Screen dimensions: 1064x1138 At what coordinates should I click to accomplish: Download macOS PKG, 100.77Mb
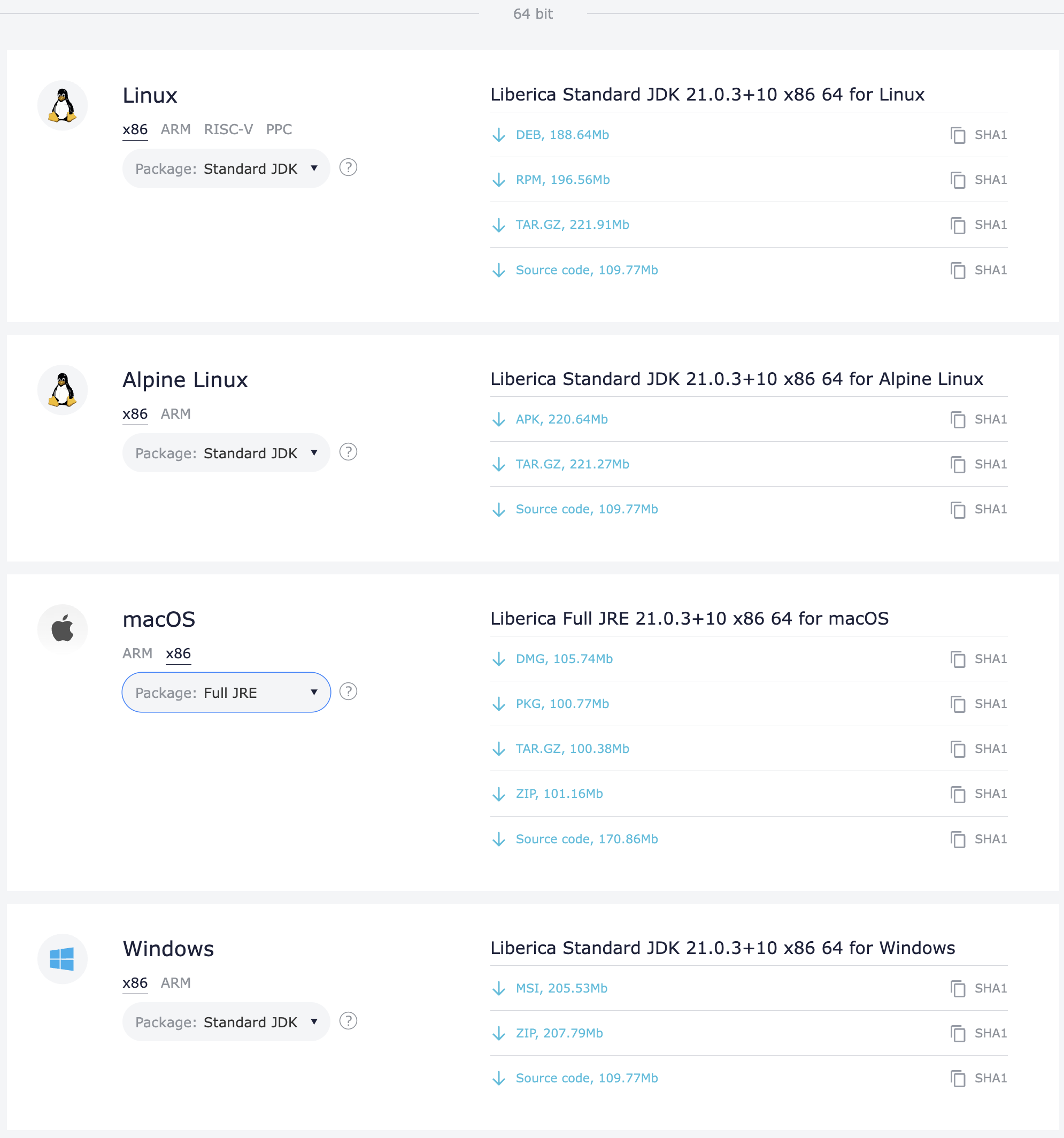[551, 704]
